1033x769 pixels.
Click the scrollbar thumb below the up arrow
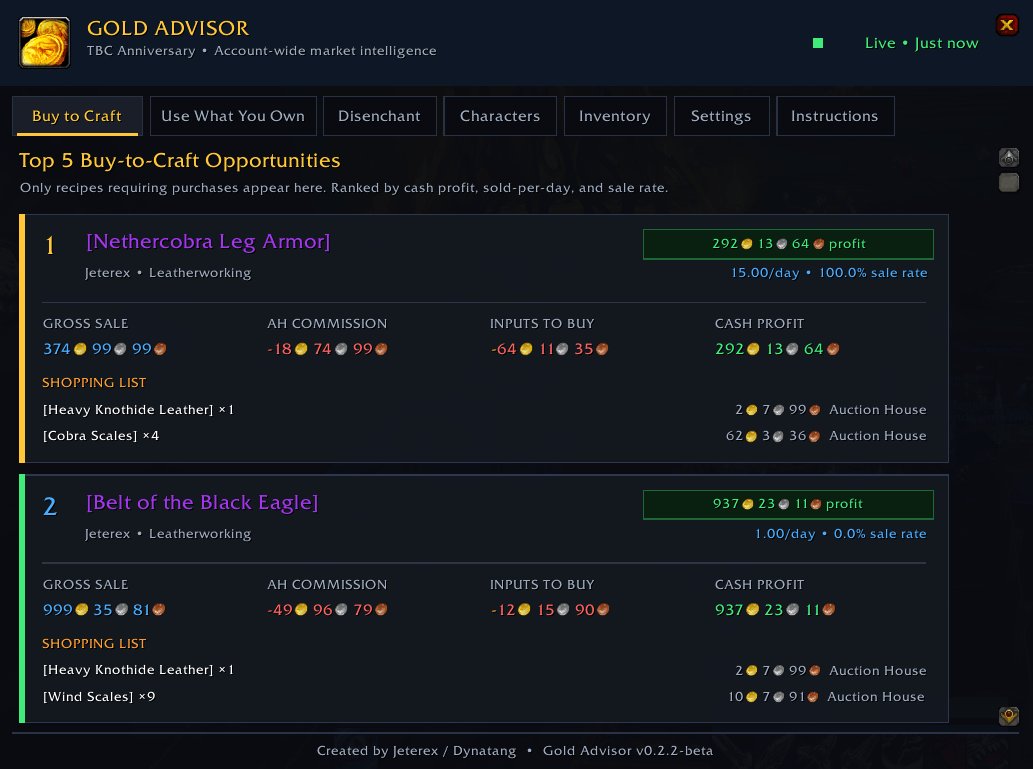coord(1009,183)
